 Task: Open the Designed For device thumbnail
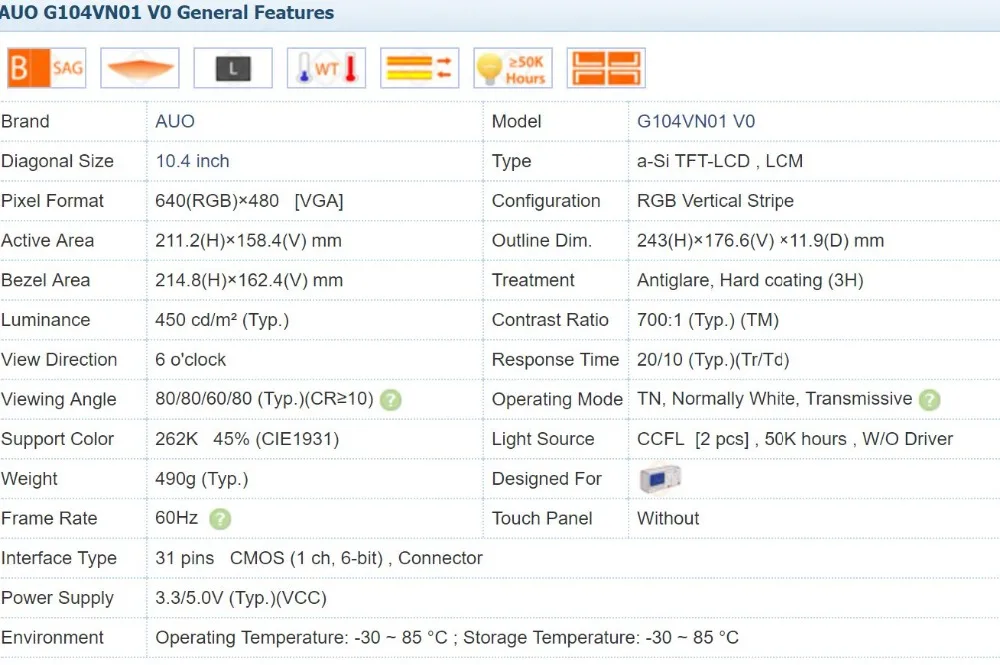click(660, 479)
